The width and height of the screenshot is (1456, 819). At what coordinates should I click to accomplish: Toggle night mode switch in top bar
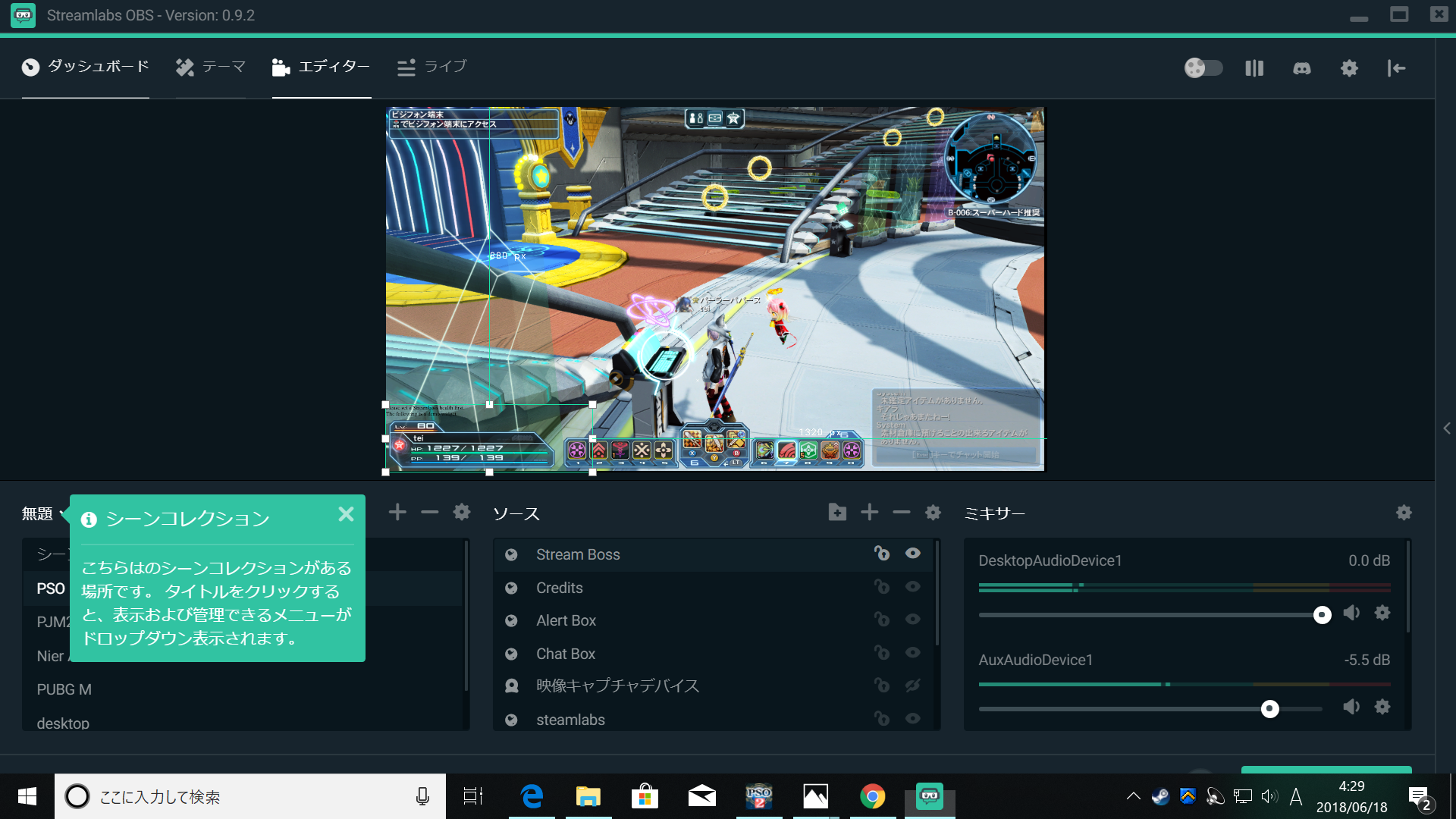pos(1203,68)
